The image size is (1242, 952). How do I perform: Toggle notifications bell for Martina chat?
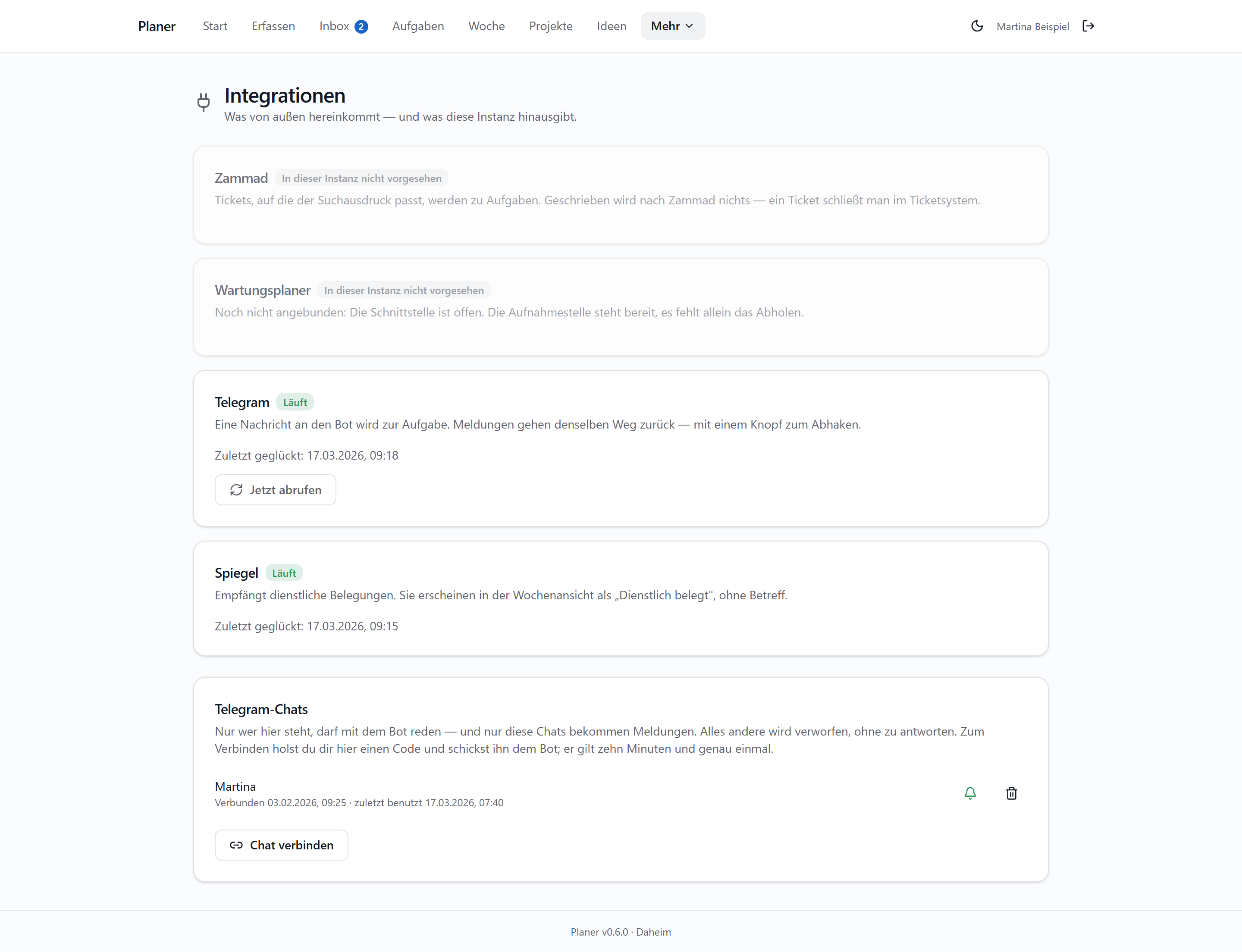pyautogui.click(x=970, y=793)
